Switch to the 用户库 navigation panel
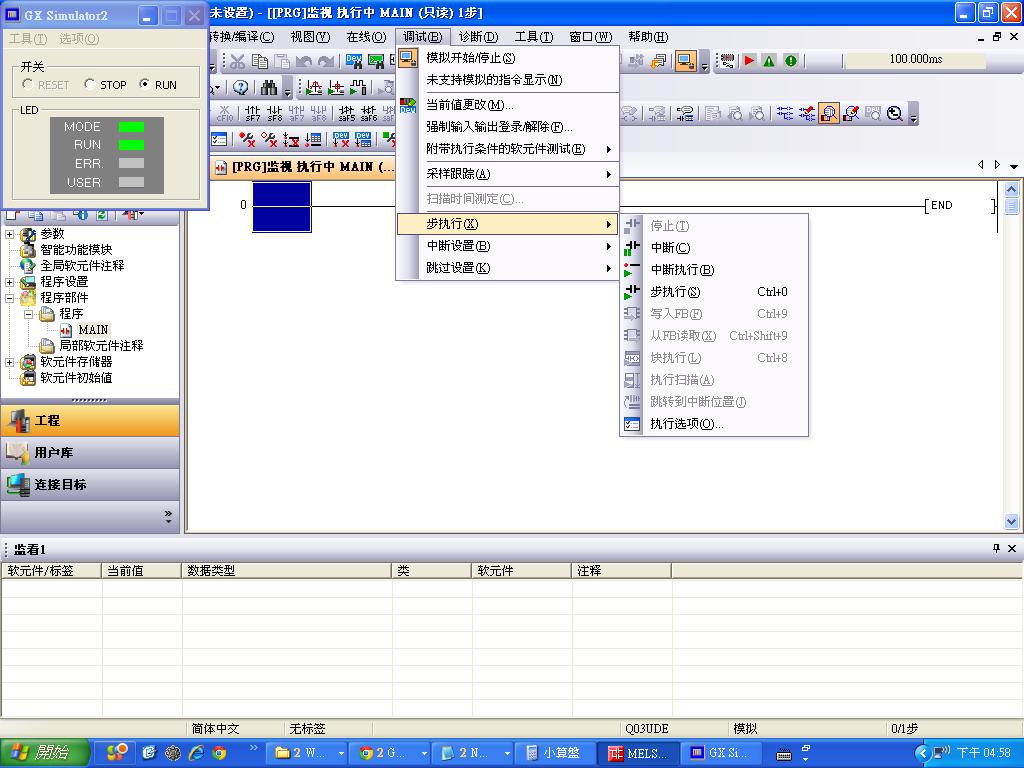The image size is (1024, 768). click(54, 453)
